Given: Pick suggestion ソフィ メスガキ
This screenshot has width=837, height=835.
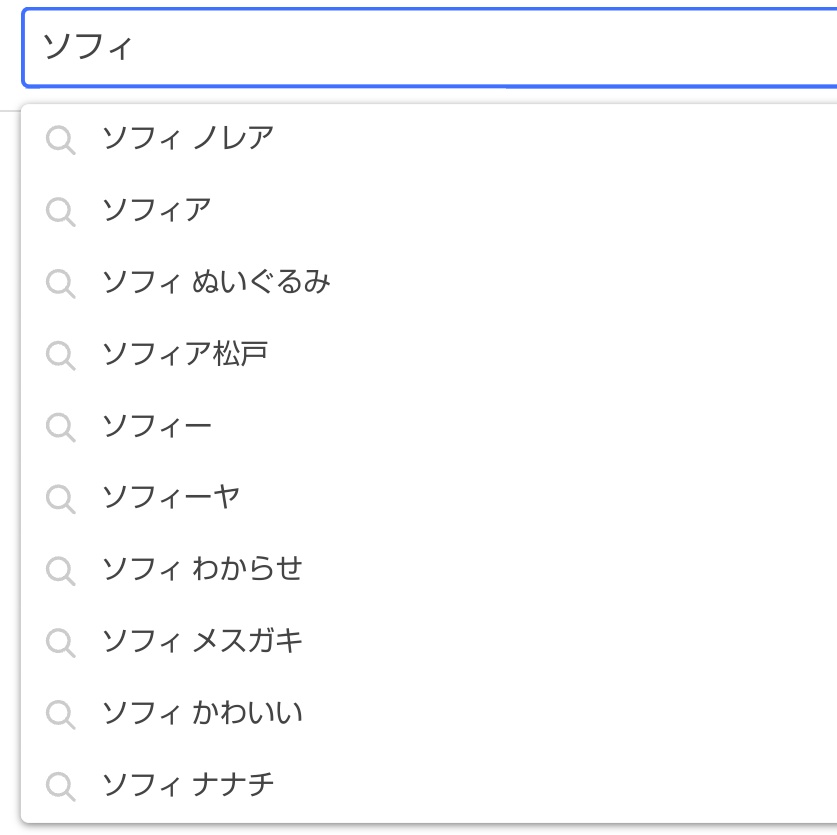Looking at the screenshot, I should pos(429,642).
